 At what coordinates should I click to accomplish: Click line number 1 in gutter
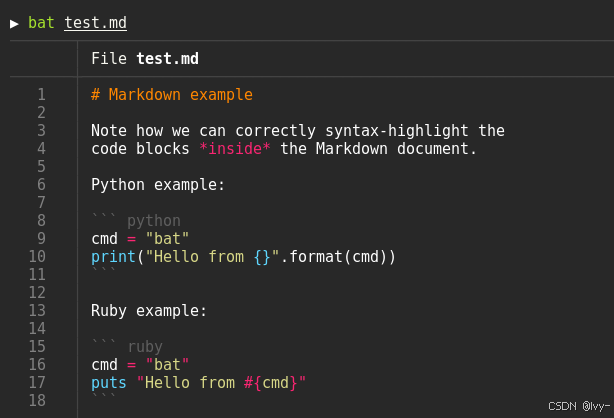42,95
